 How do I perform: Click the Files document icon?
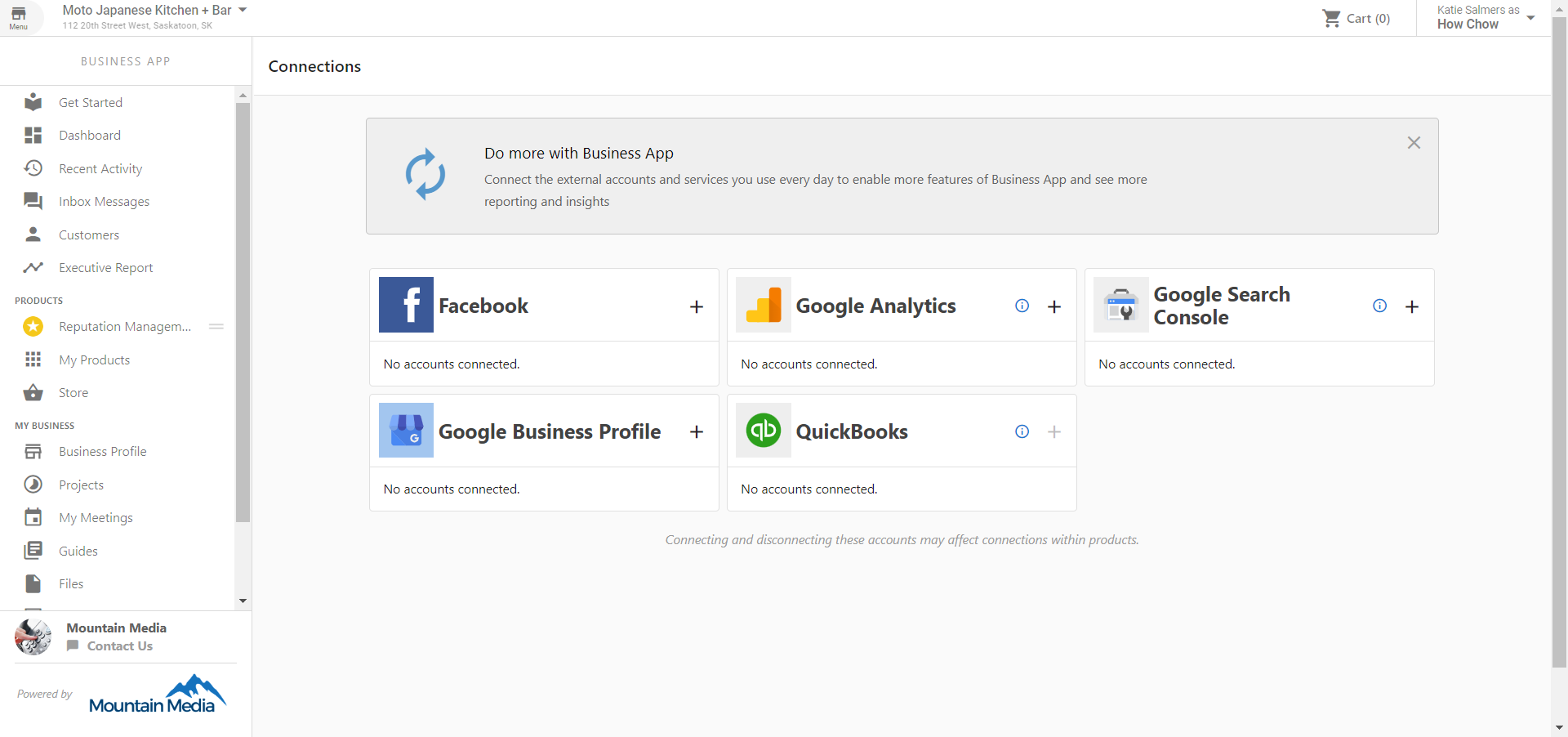tap(33, 583)
